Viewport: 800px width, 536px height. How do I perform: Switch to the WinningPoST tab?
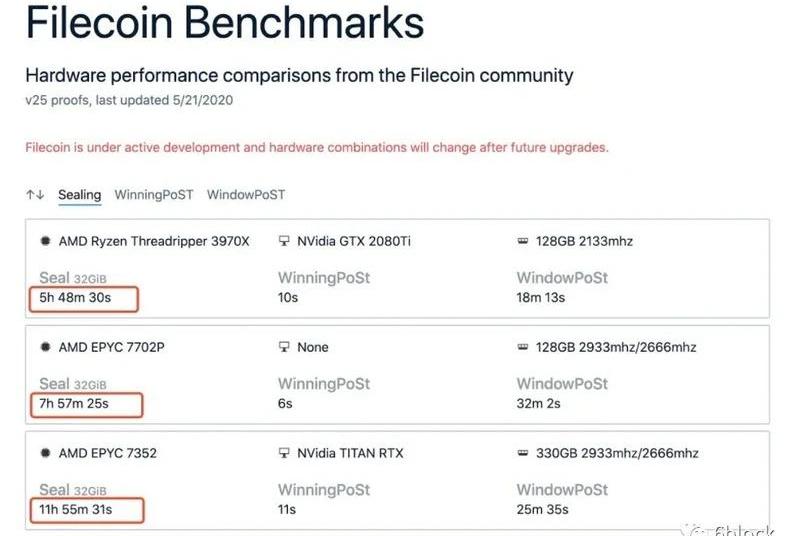[153, 195]
